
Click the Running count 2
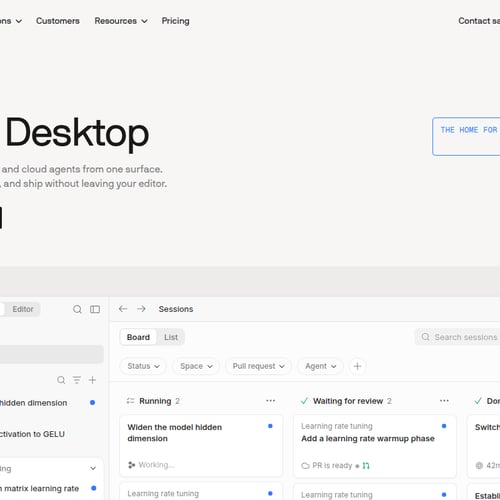coord(177,401)
